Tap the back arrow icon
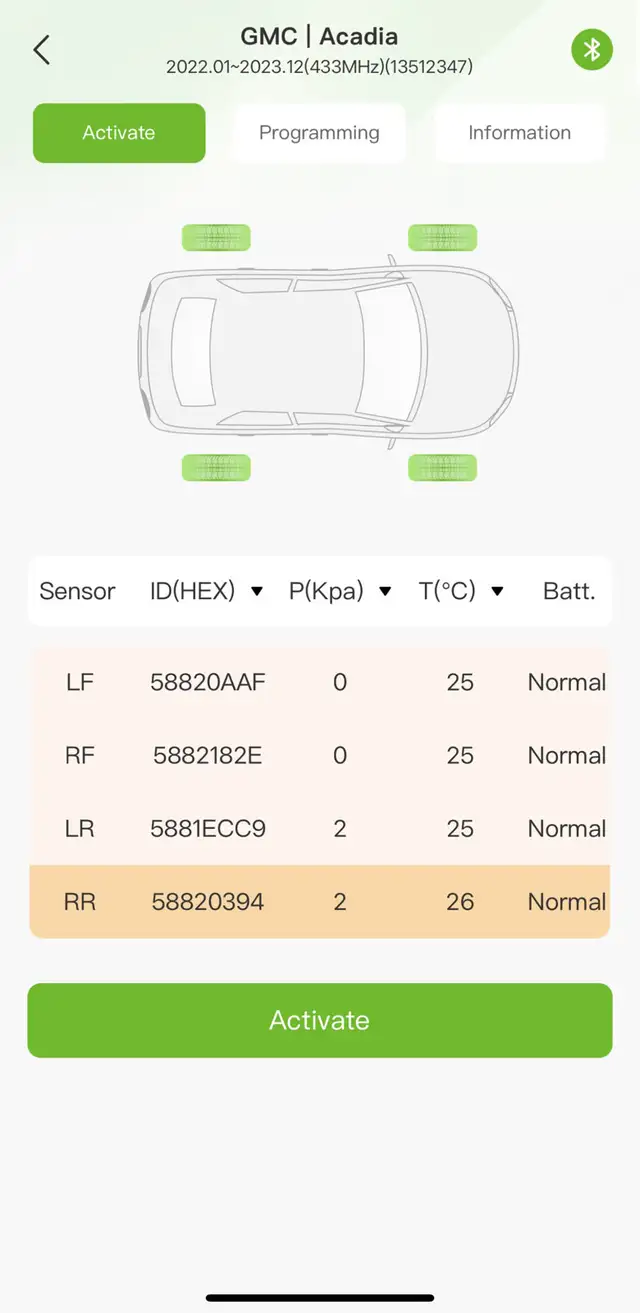 point(41,50)
